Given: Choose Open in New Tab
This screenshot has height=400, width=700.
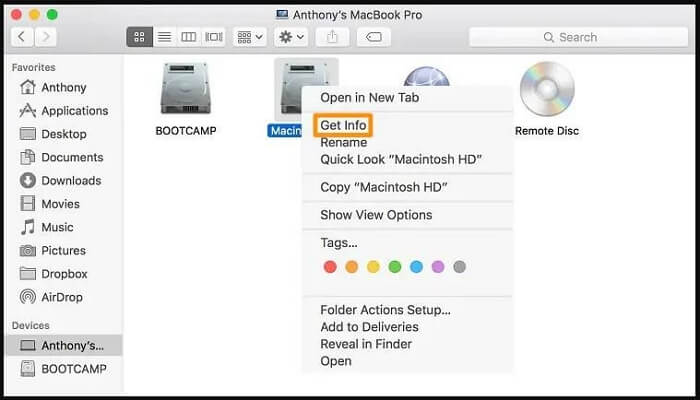Looking at the screenshot, I should tap(370, 97).
